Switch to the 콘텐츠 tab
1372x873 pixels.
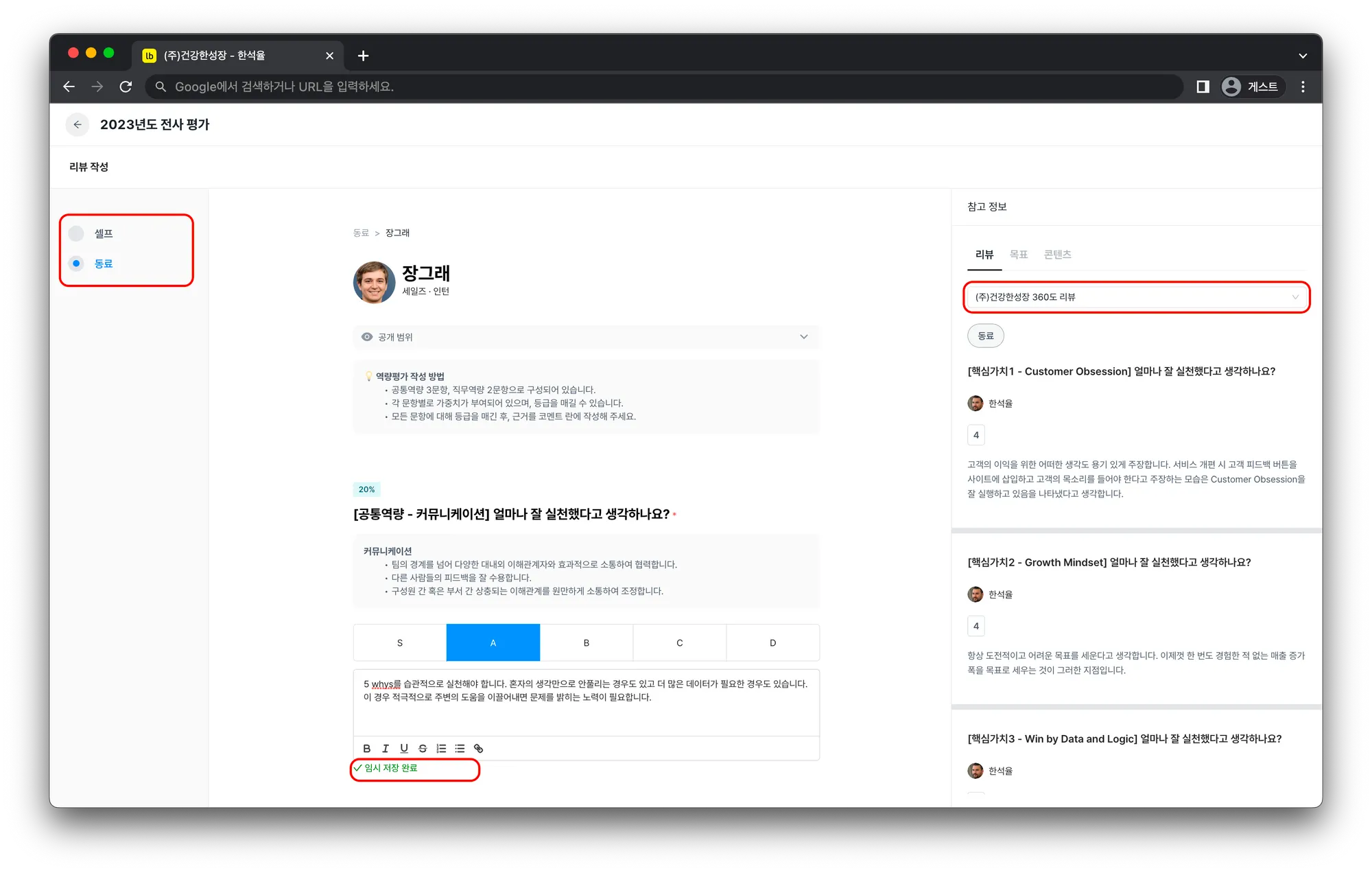pos(1057,255)
